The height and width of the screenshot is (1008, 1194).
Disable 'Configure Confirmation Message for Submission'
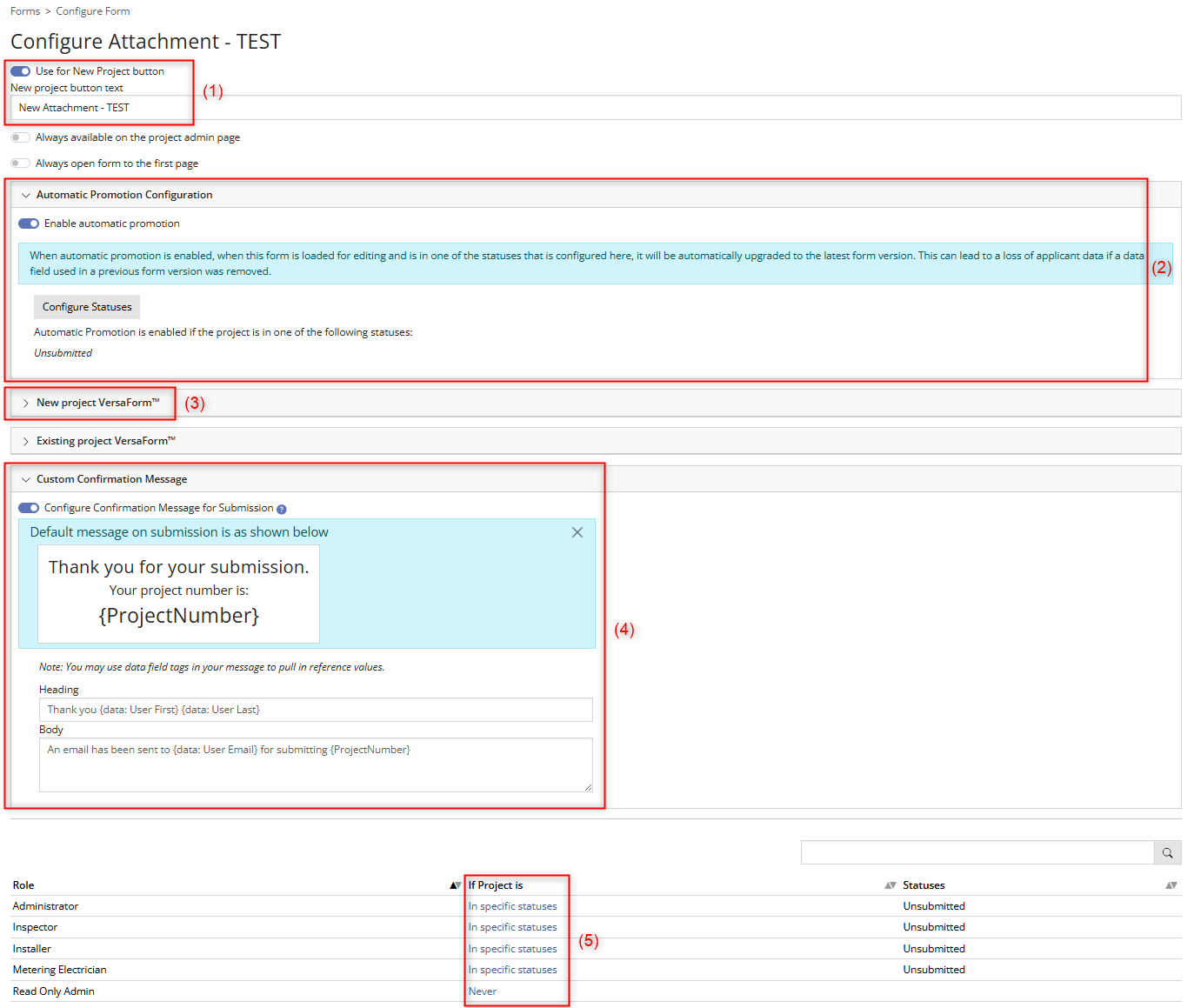[29, 507]
